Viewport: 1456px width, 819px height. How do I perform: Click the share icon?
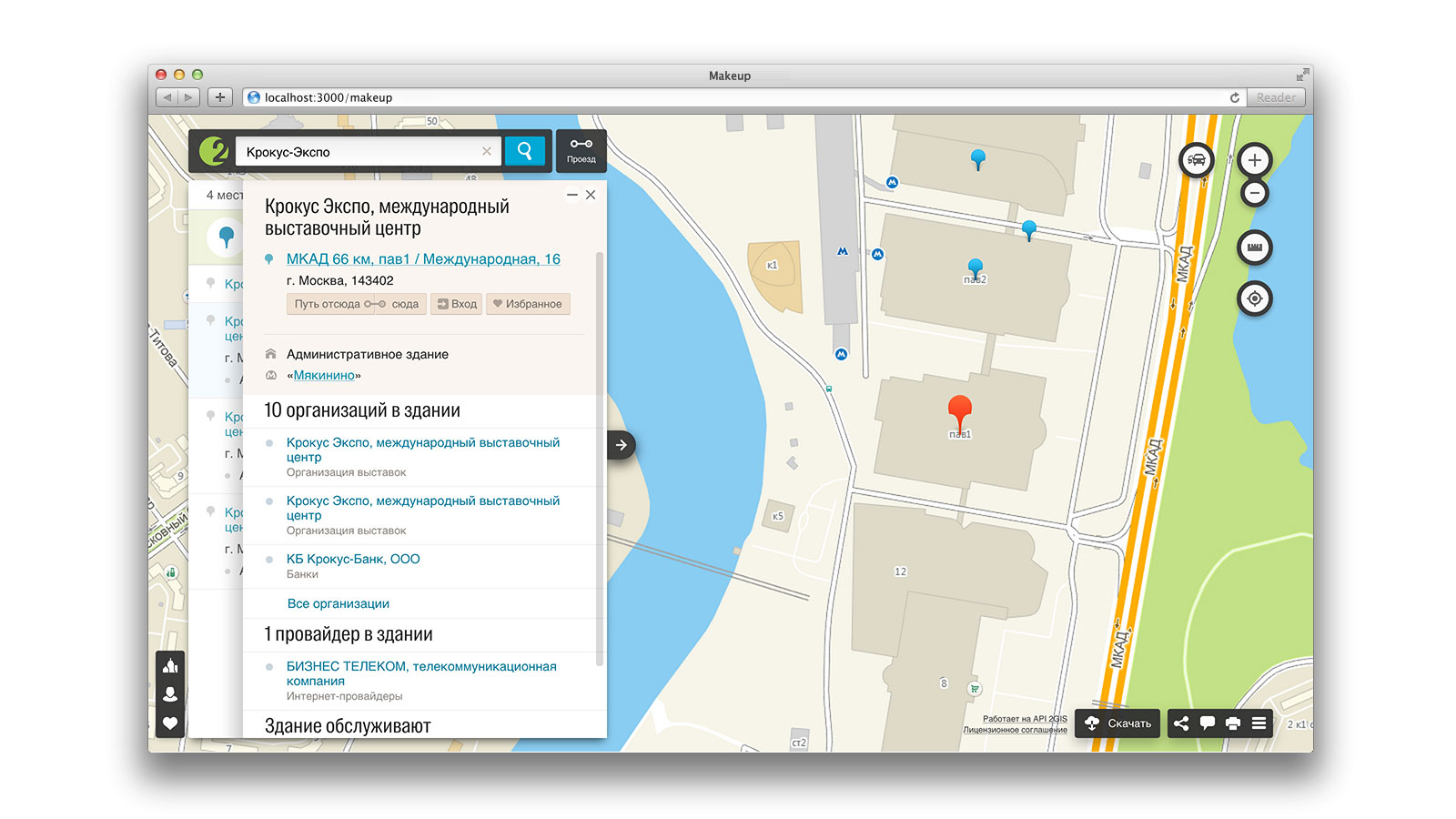tap(1181, 723)
